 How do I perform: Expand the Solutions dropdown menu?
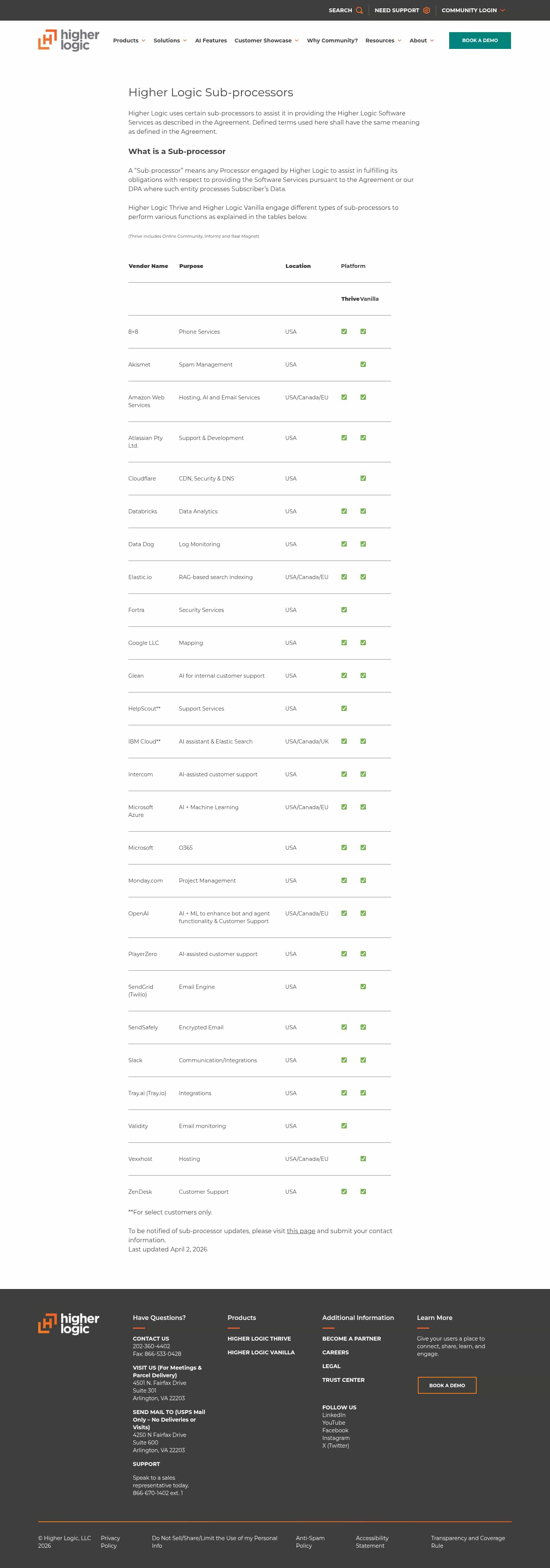click(x=170, y=41)
